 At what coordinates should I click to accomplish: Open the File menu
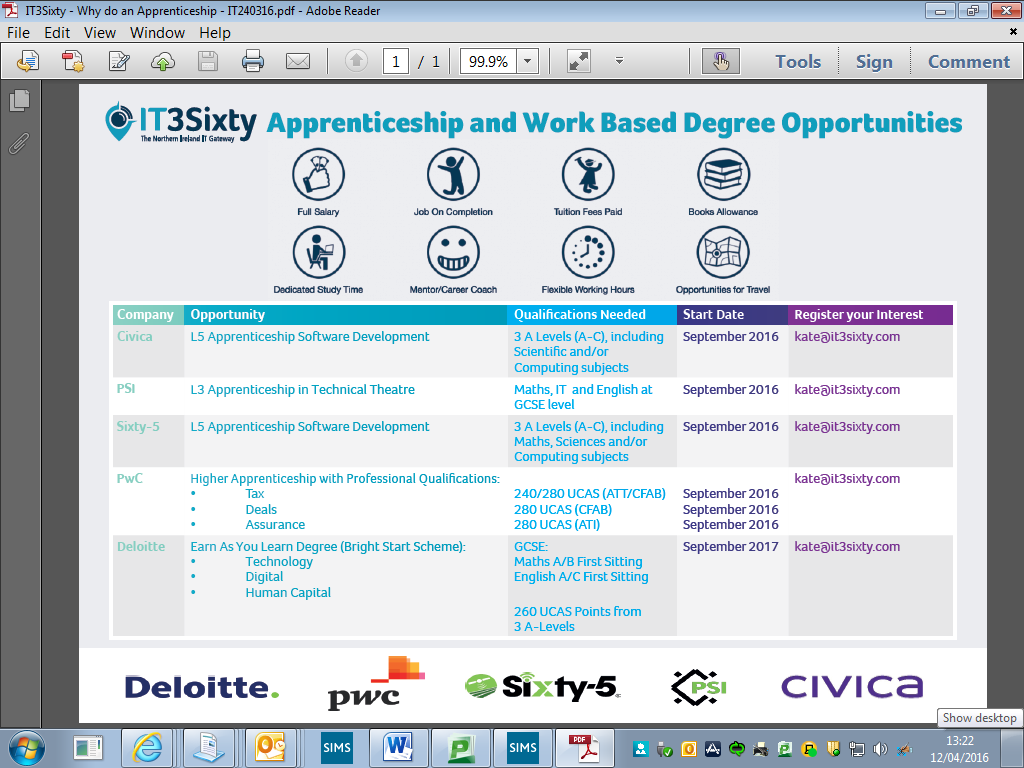pyautogui.click(x=19, y=33)
